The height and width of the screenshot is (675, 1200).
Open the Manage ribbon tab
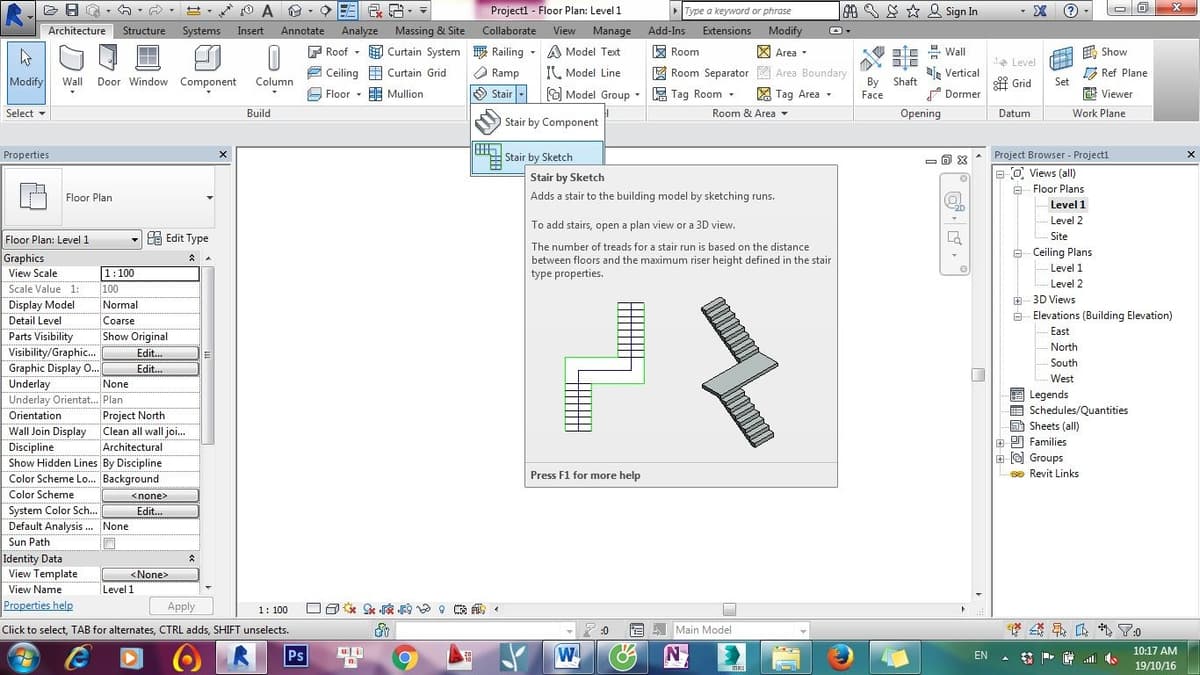pos(612,31)
